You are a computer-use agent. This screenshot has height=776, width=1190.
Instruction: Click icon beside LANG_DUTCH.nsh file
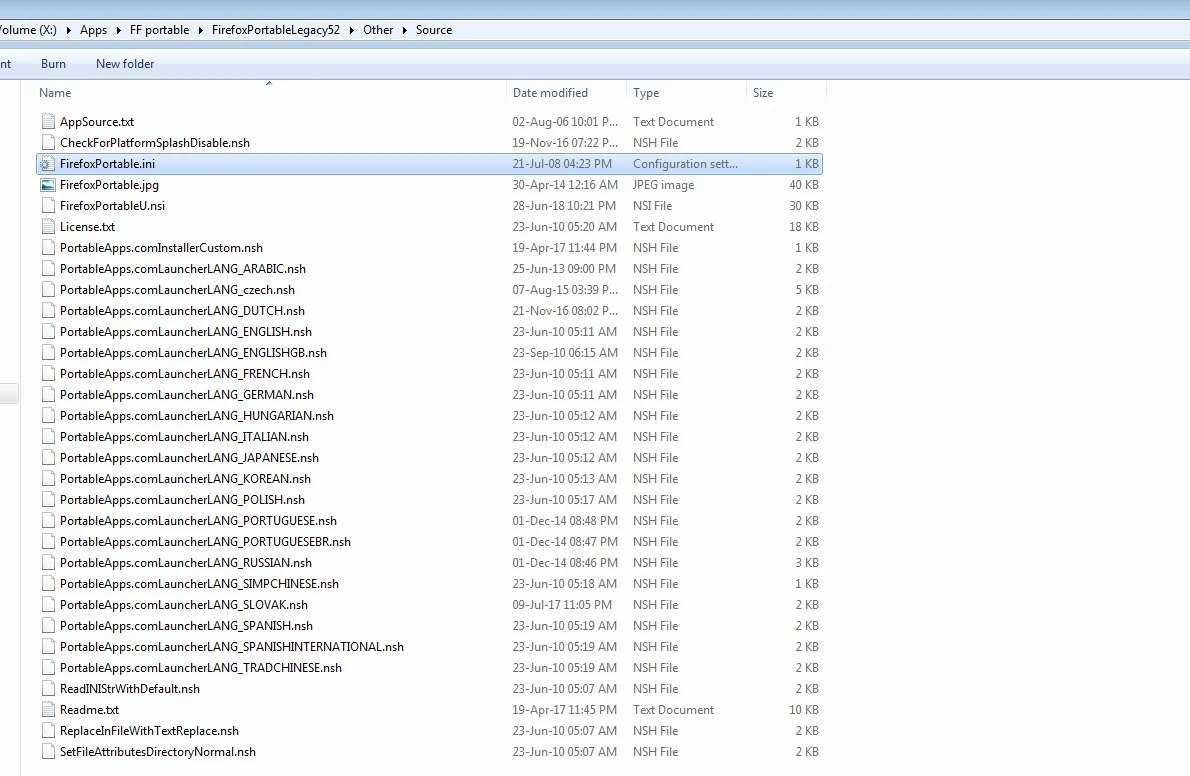48,311
